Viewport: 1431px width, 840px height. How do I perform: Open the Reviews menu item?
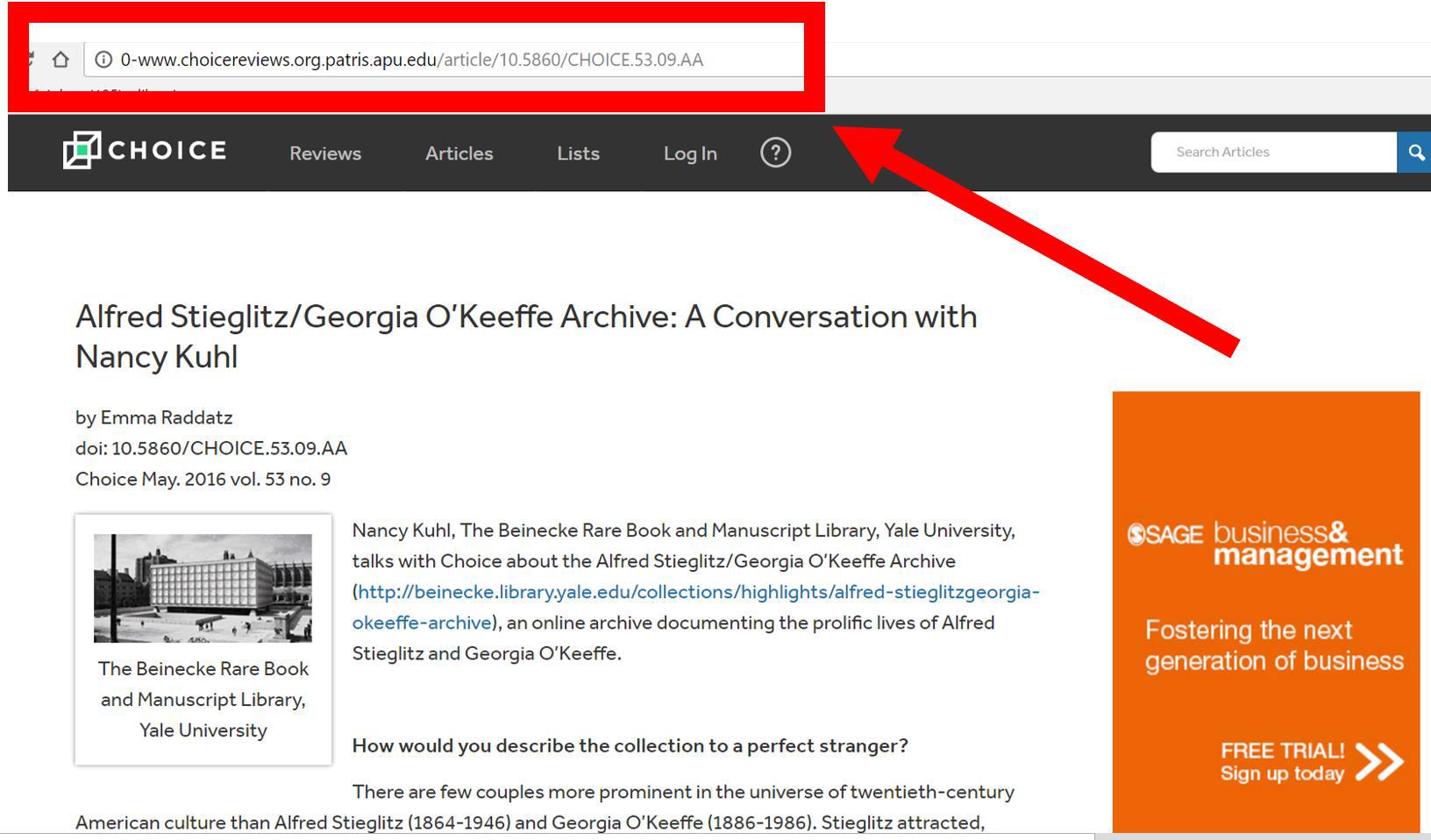click(325, 153)
